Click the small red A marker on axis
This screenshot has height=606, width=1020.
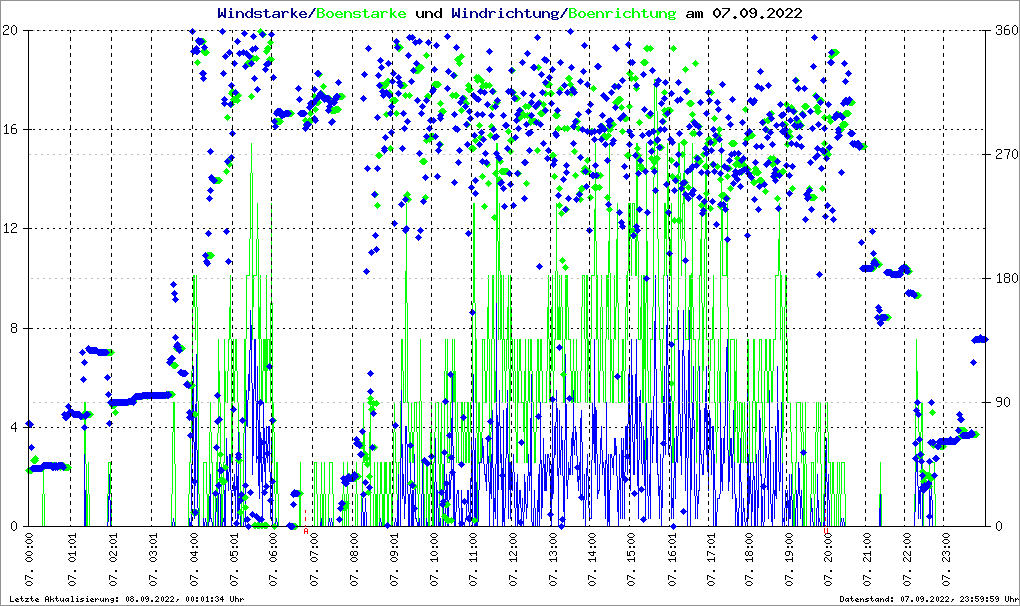305,531
